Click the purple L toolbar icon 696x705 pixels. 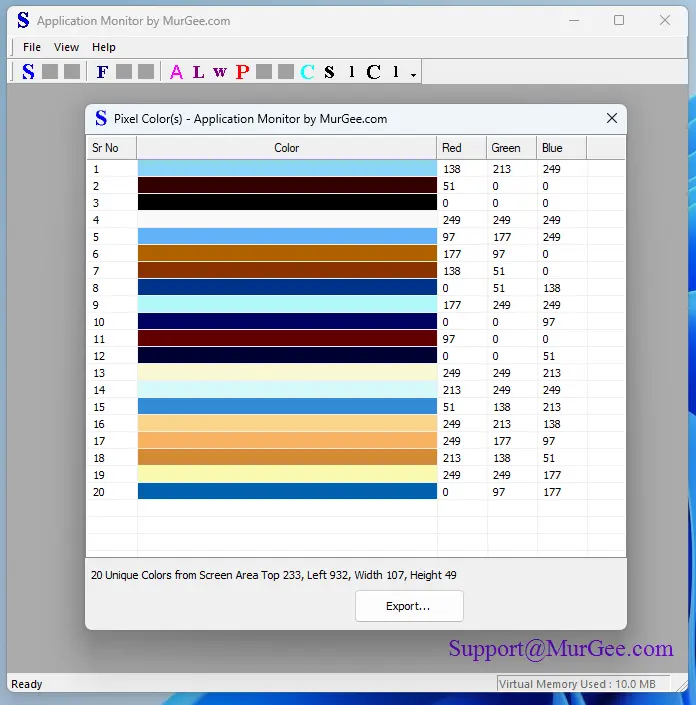click(x=198, y=71)
